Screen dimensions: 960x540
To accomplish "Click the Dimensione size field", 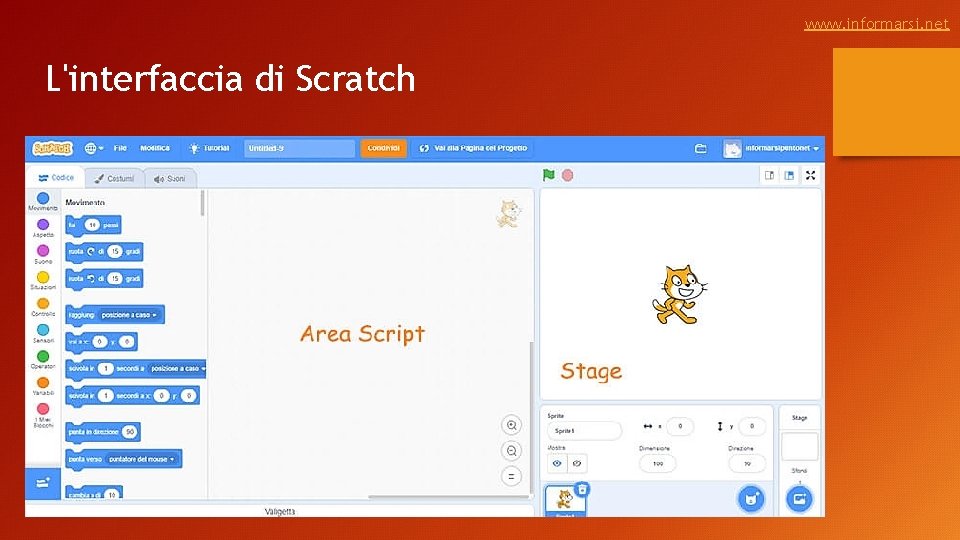I will tap(658, 463).
